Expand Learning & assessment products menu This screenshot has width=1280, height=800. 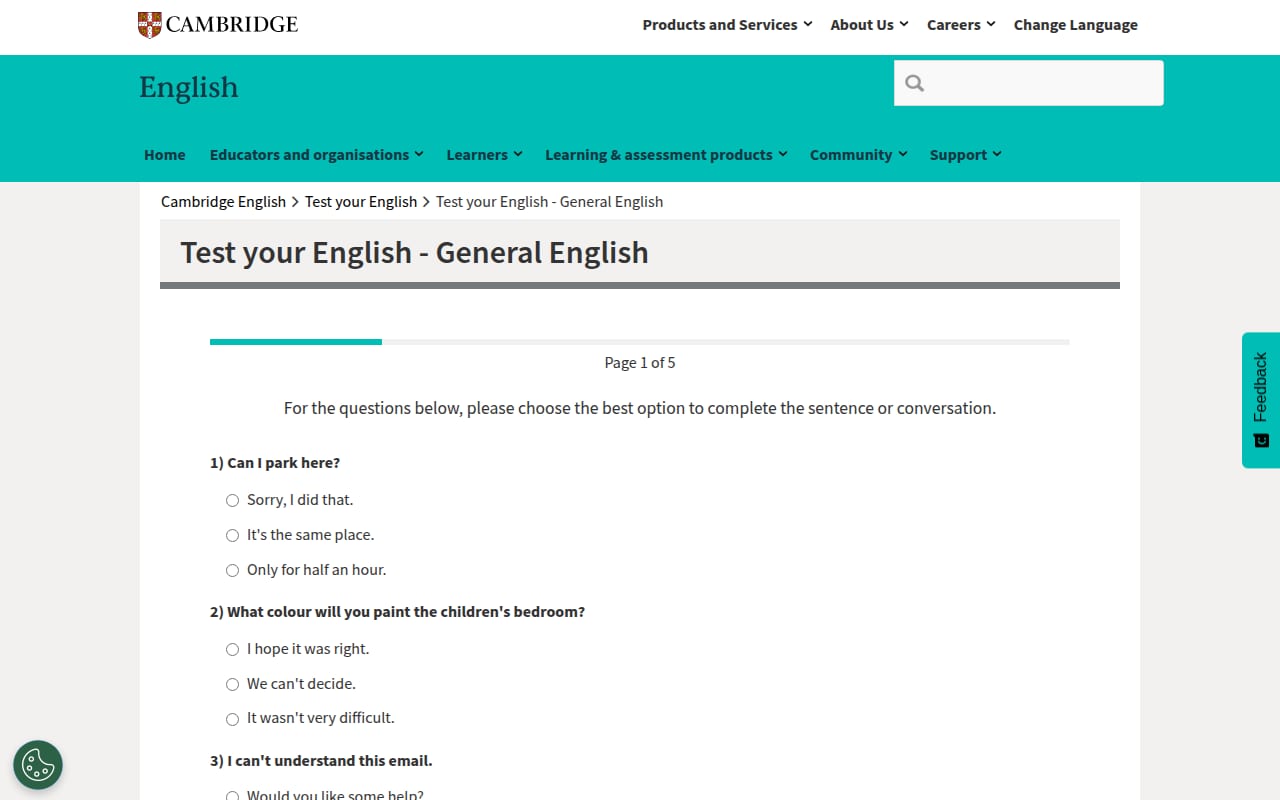coord(666,155)
